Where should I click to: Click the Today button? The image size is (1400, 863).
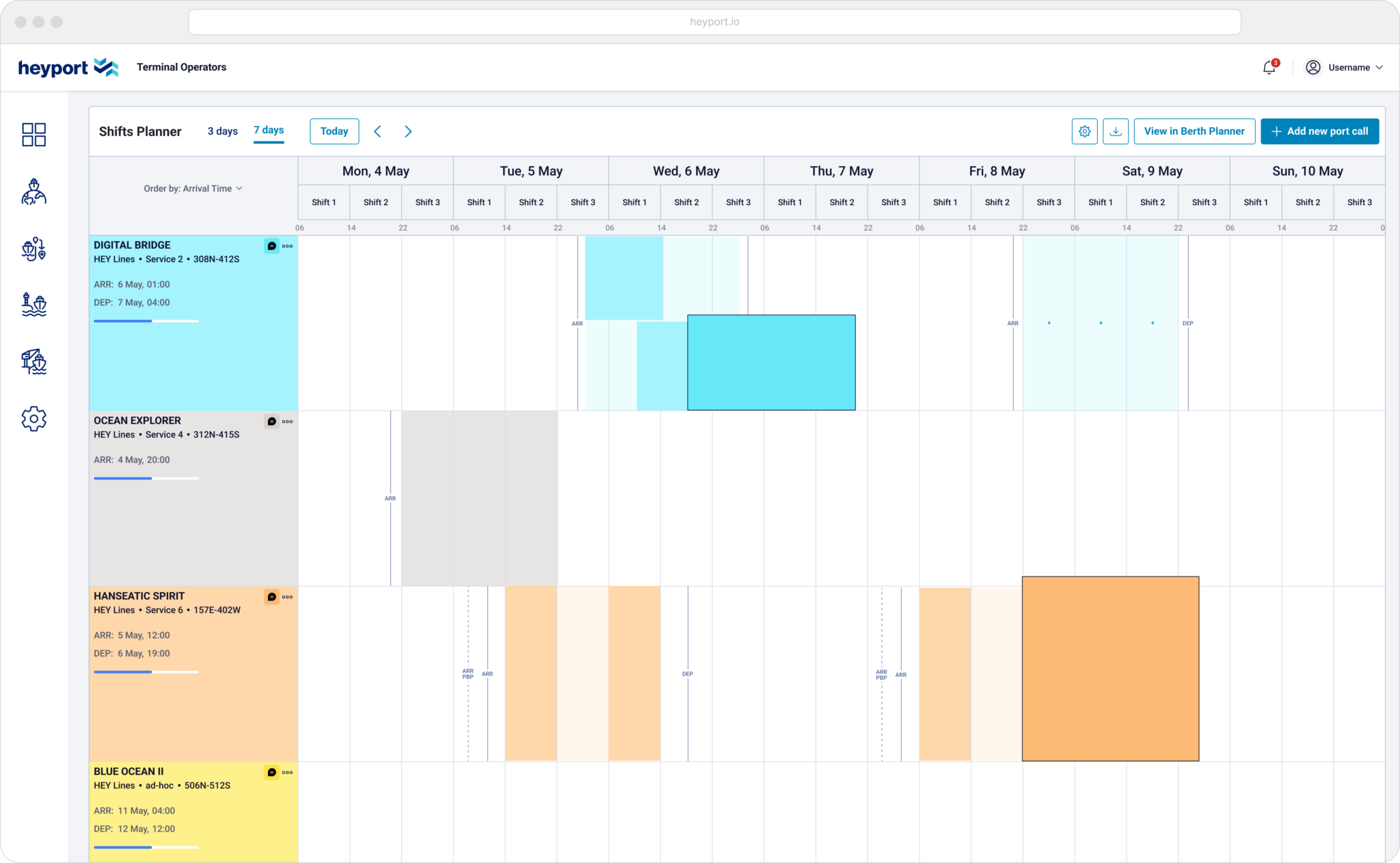[x=334, y=131]
